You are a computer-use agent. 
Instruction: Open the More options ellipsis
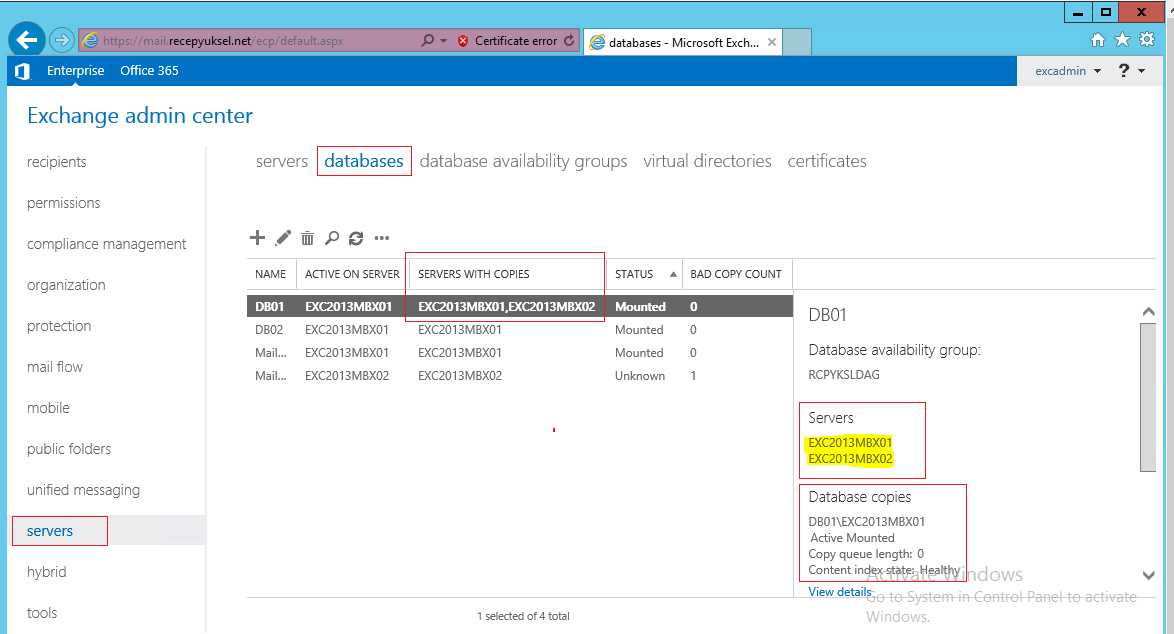(x=382, y=238)
